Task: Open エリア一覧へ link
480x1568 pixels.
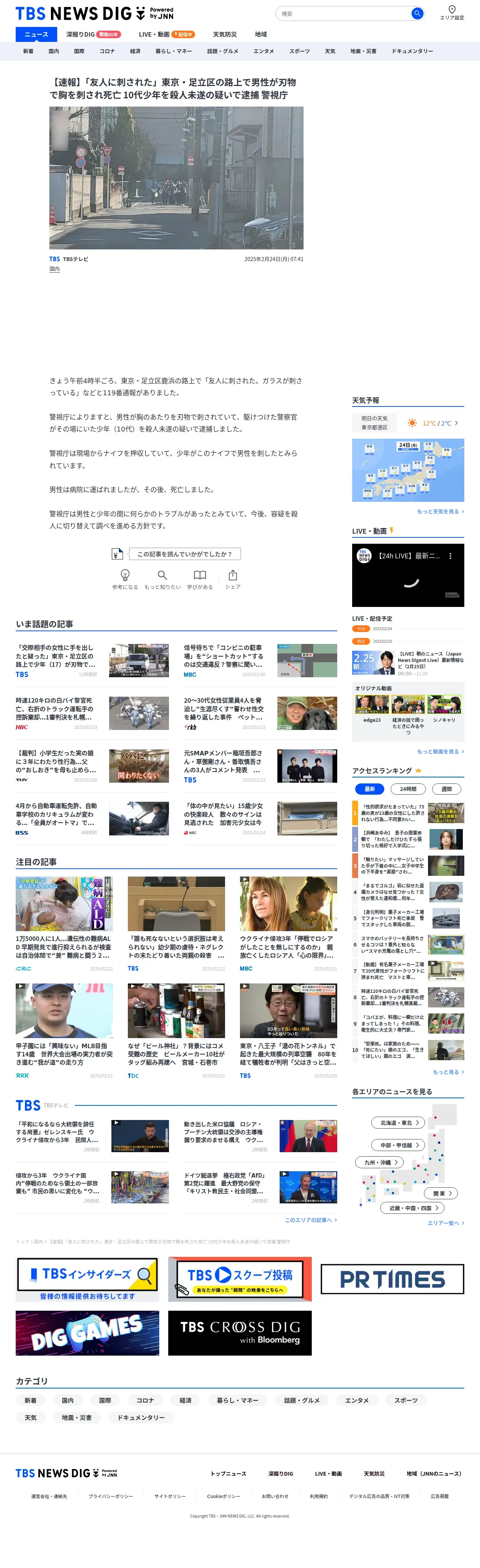Action: (445, 1223)
